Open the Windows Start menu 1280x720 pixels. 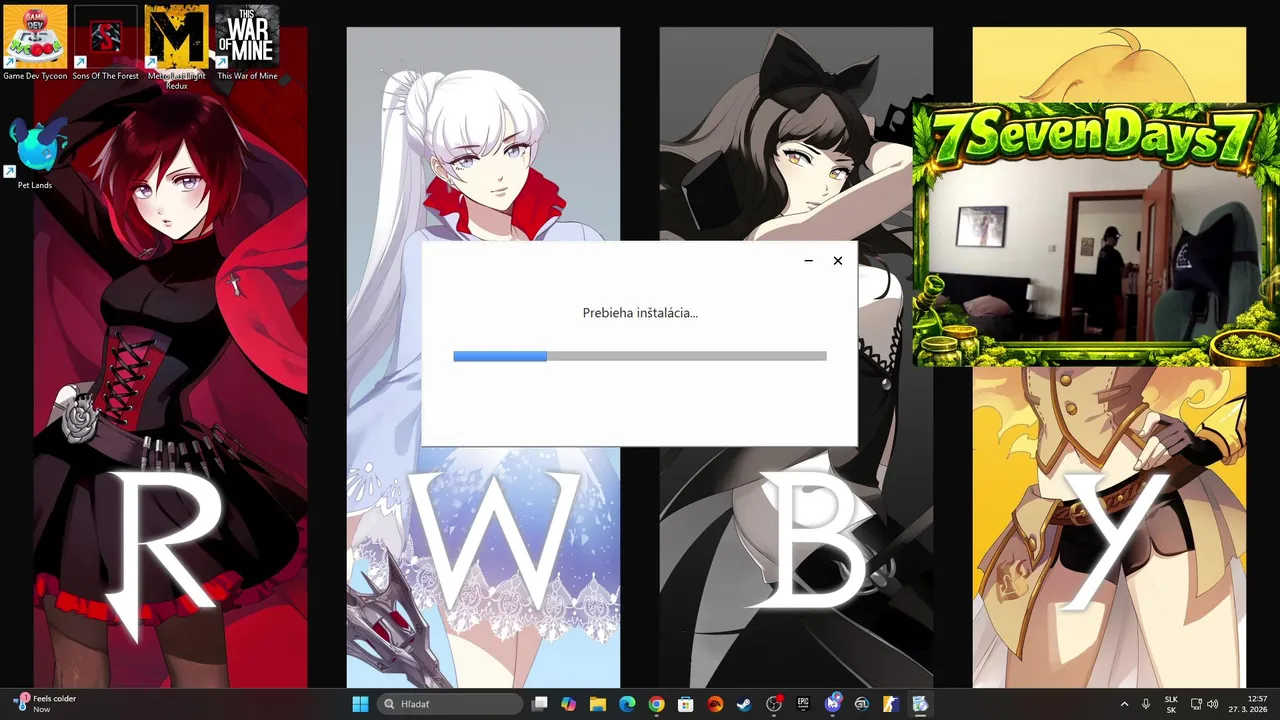point(360,704)
